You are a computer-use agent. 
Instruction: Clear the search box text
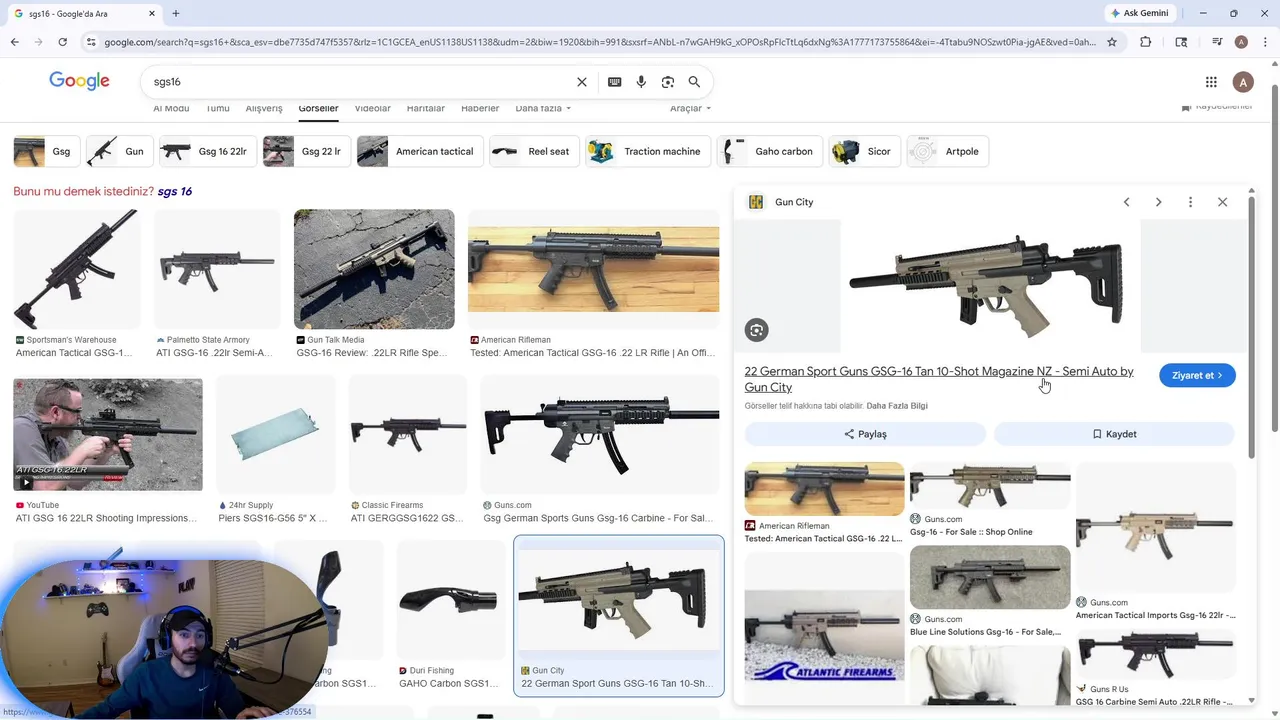pyautogui.click(x=582, y=82)
